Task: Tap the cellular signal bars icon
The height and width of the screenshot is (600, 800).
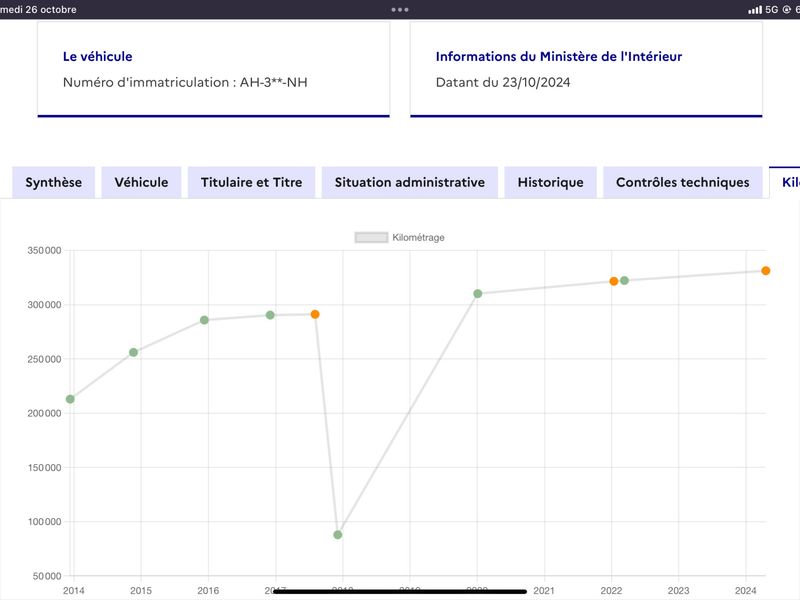Action: pos(755,10)
